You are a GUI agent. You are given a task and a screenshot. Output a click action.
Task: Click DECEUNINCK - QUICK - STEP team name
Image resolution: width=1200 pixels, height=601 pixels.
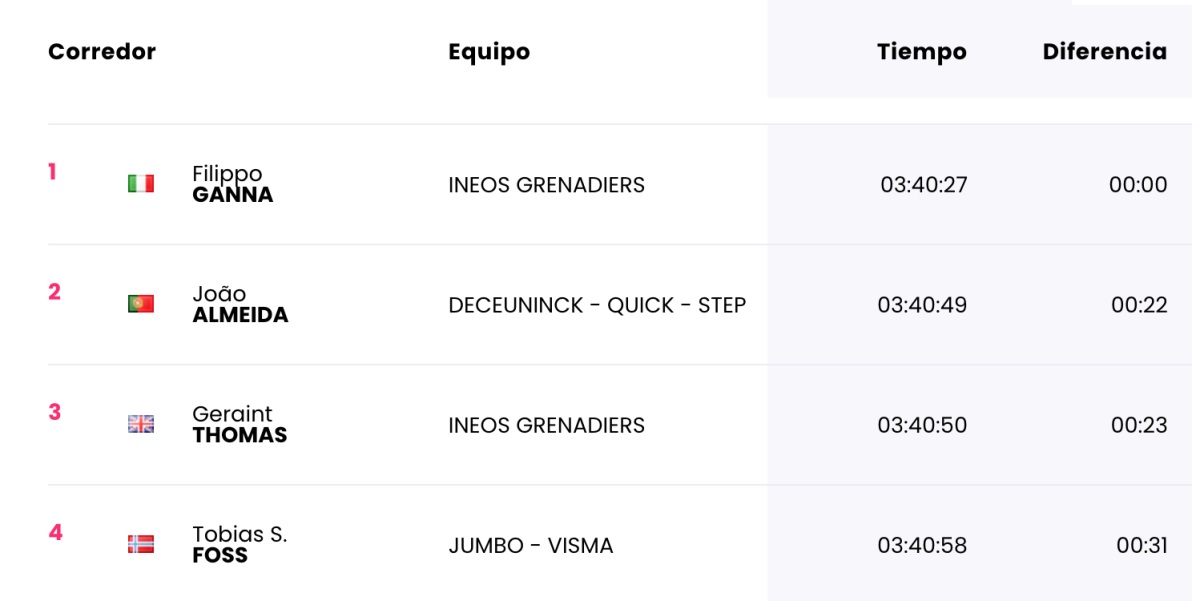597,305
